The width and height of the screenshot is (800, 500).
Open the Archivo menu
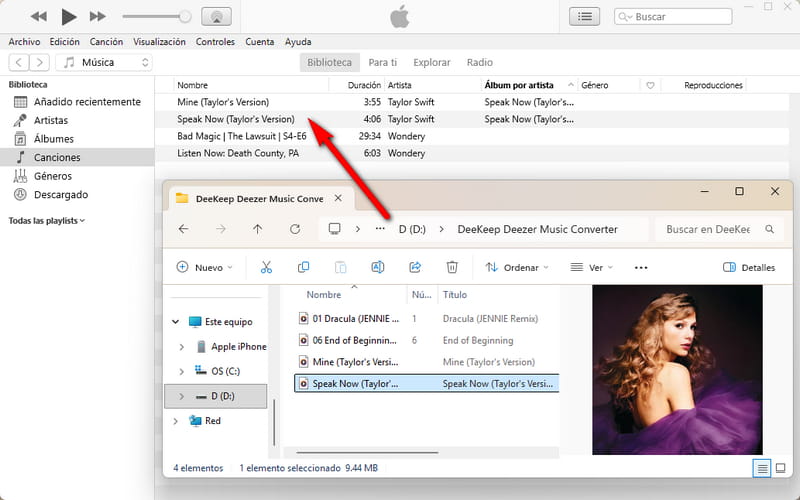[x=24, y=42]
